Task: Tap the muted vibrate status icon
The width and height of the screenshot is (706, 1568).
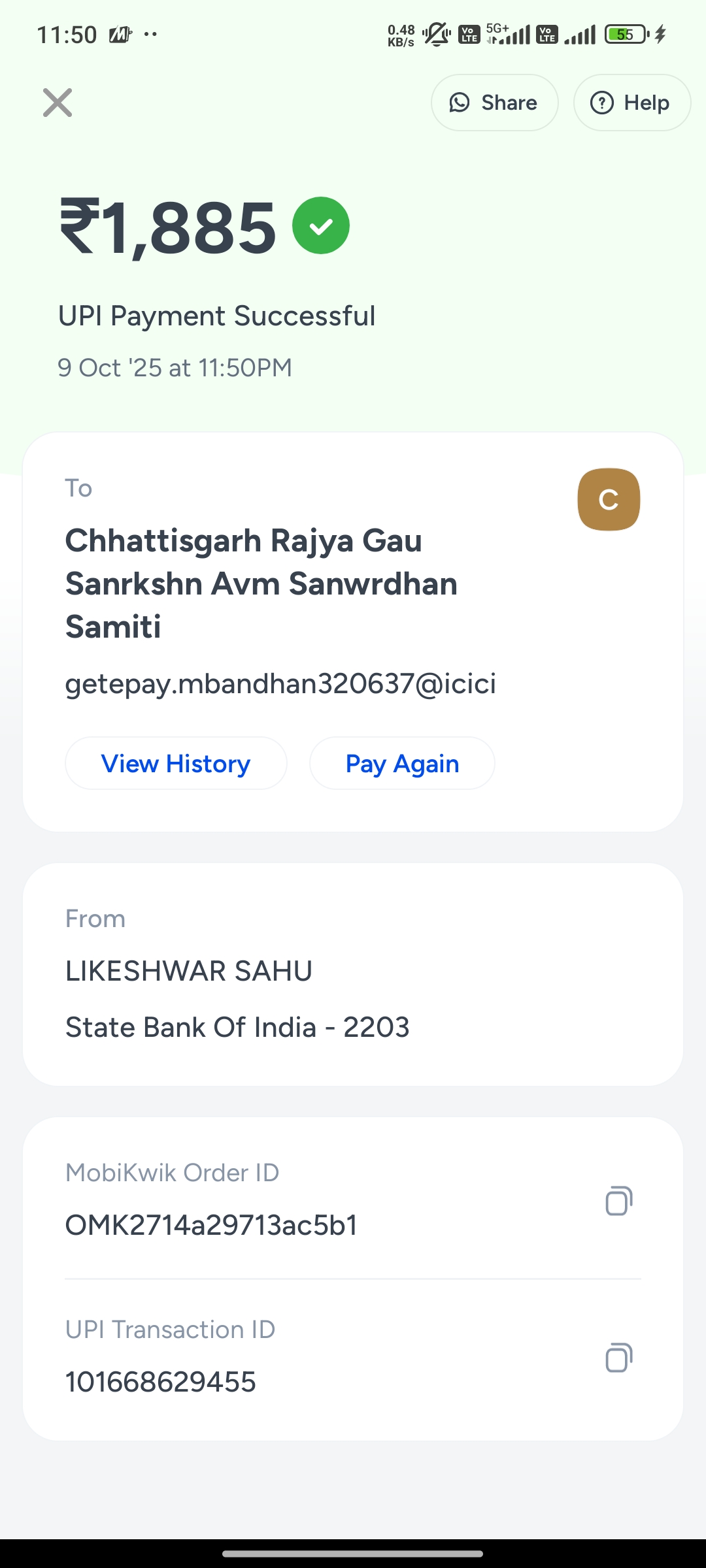Action: [x=437, y=34]
